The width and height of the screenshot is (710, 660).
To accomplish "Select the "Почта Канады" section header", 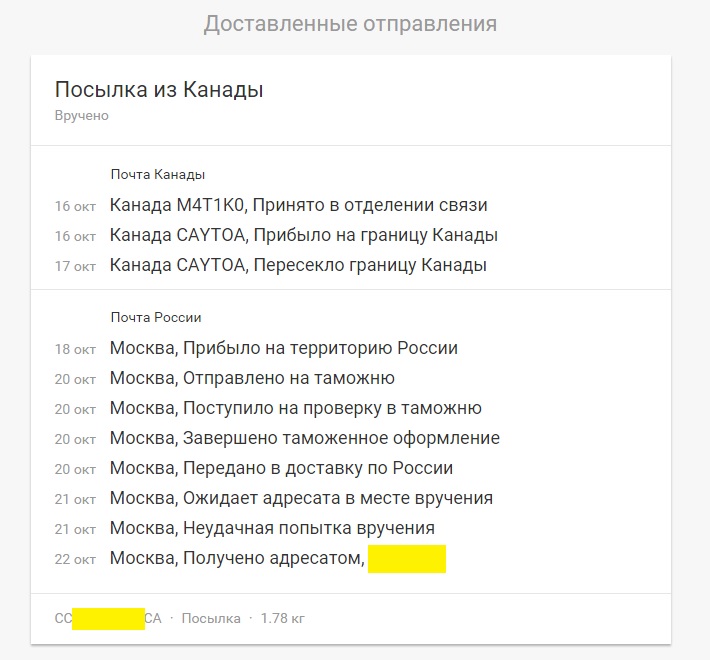I will click(158, 174).
